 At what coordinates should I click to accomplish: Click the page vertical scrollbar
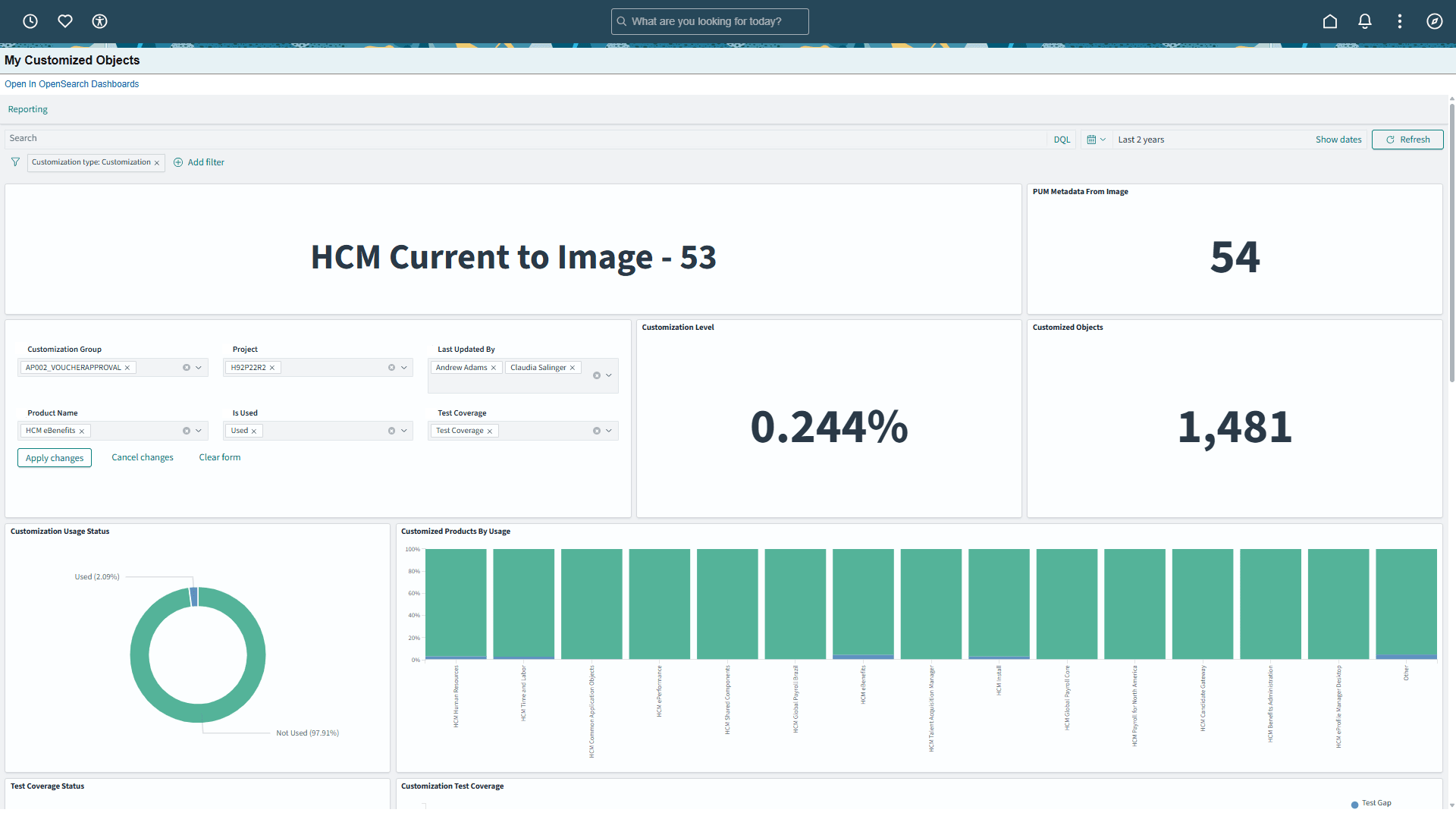tap(1451, 243)
